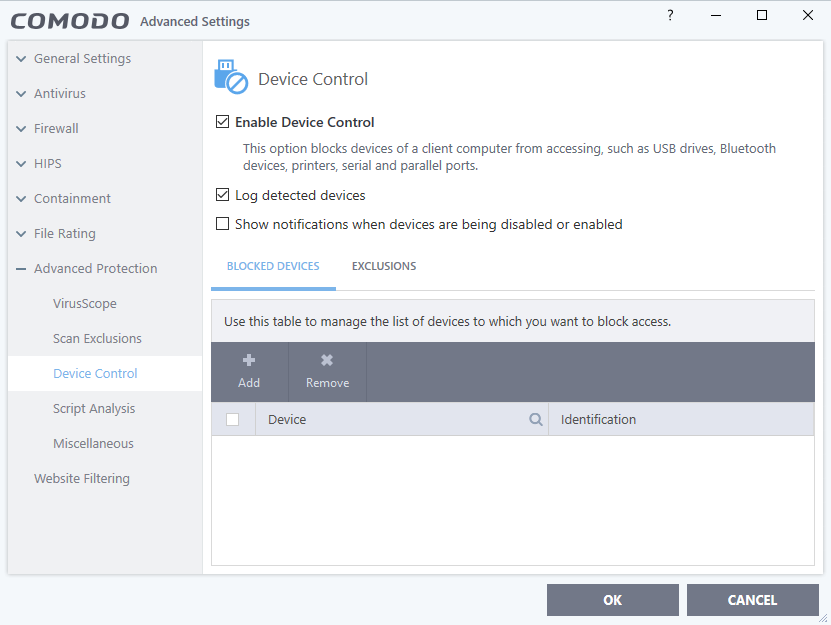Click the Device column search magnifier
The height and width of the screenshot is (625, 831).
[x=536, y=419]
